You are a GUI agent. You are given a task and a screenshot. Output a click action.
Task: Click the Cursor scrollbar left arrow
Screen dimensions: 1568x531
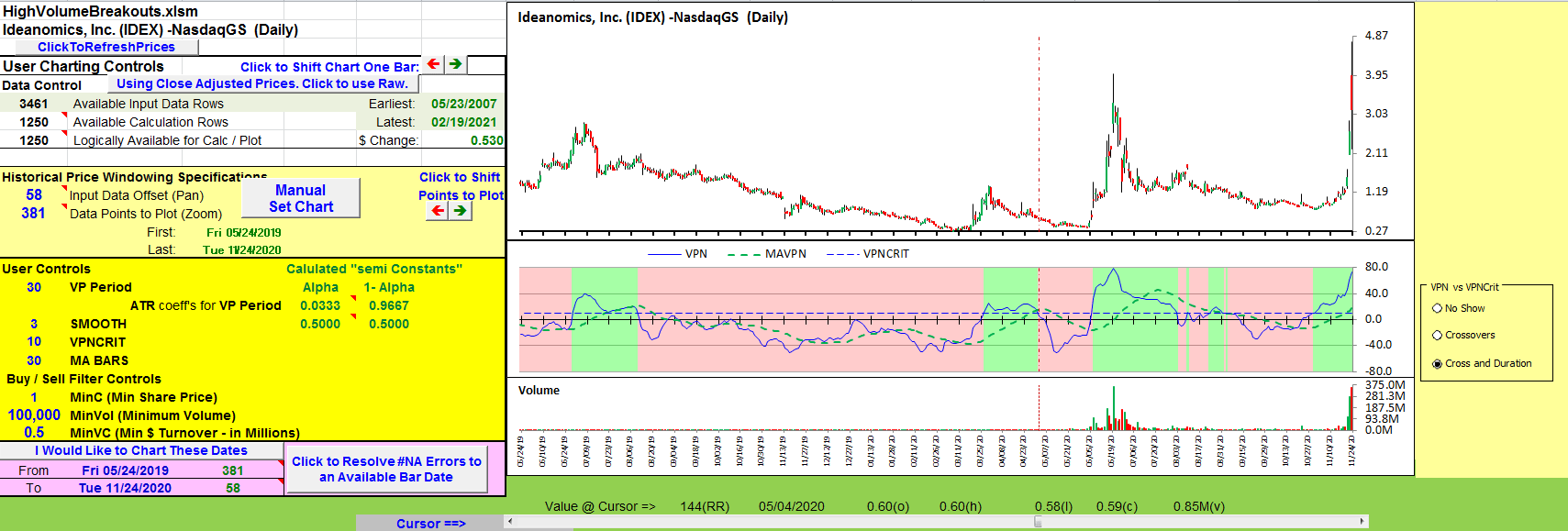pos(510,522)
